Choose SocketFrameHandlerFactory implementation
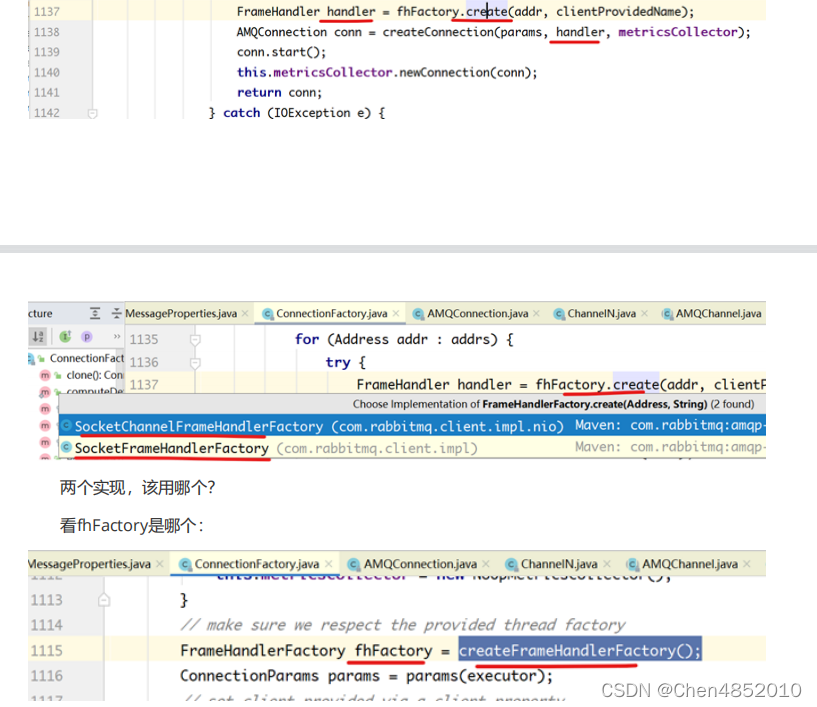 412,448
